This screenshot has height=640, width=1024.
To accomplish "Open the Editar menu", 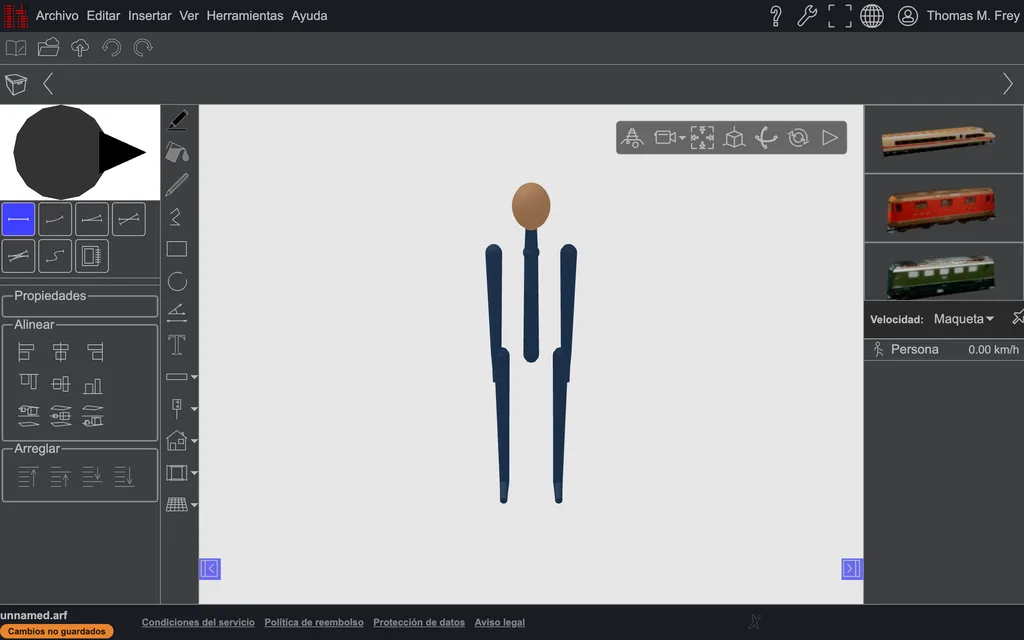I will 103,16.
